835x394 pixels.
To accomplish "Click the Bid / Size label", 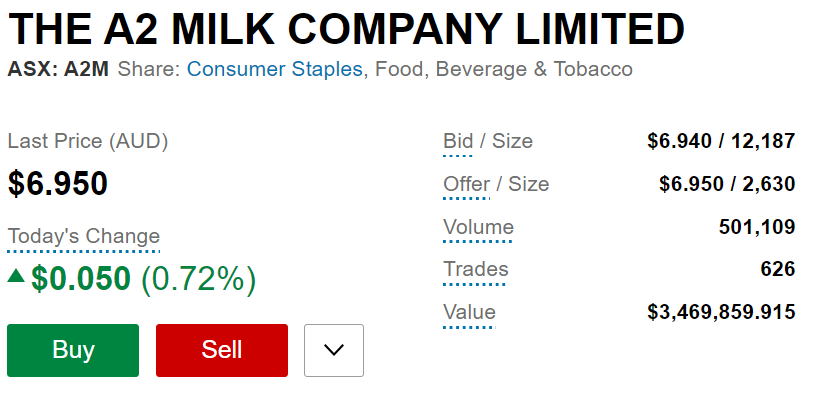I will pos(488,141).
